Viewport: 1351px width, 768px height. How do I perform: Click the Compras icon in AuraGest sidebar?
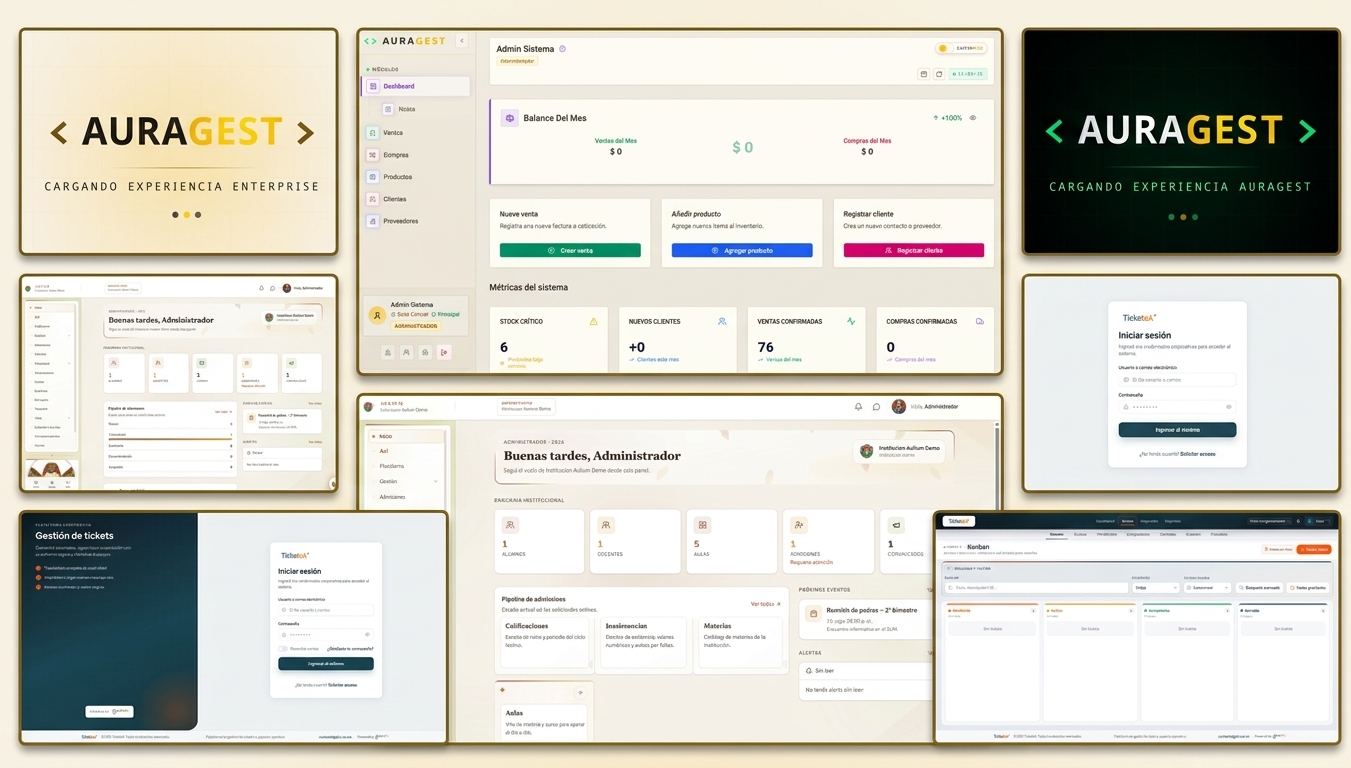click(x=372, y=155)
